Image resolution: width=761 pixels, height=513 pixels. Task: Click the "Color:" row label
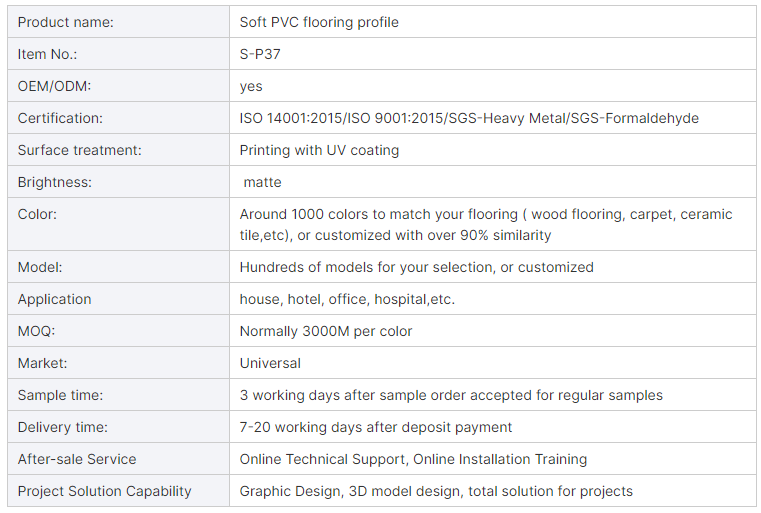pyautogui.click(x=38, y=214)
